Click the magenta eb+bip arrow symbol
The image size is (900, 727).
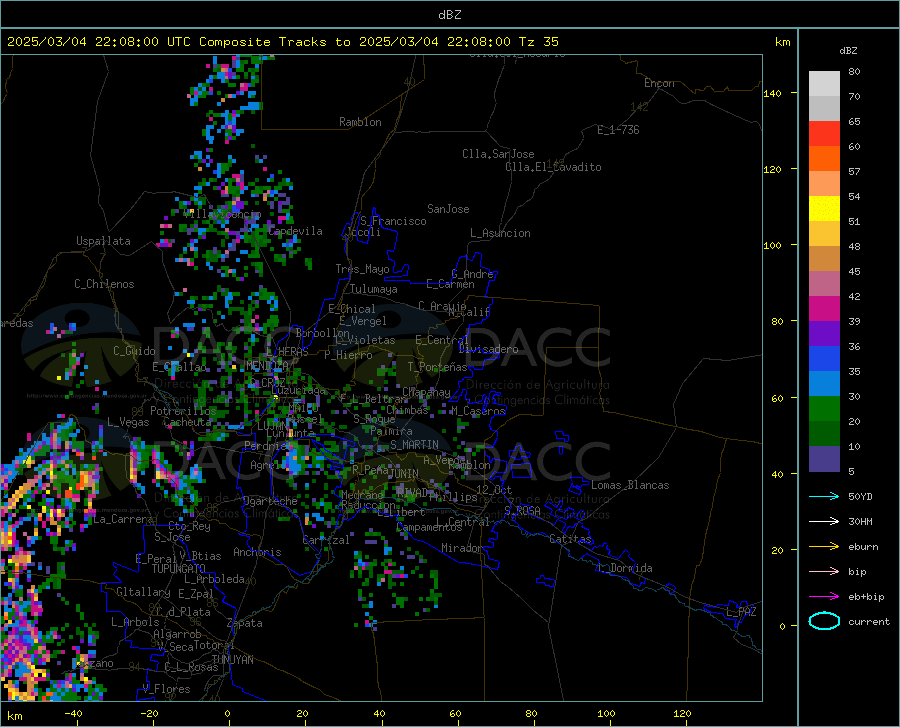tap(824, 597)
